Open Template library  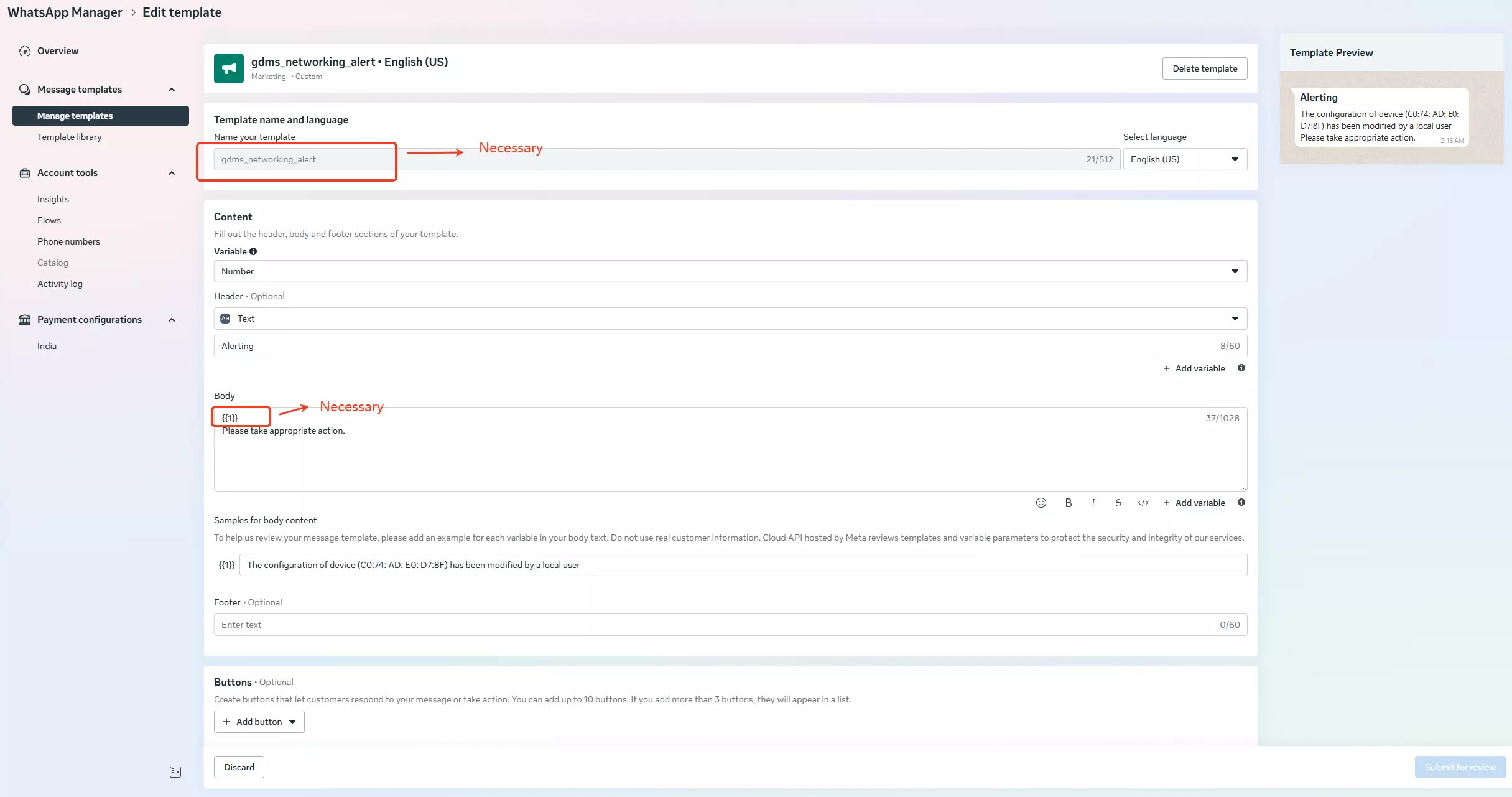[69, 137]
